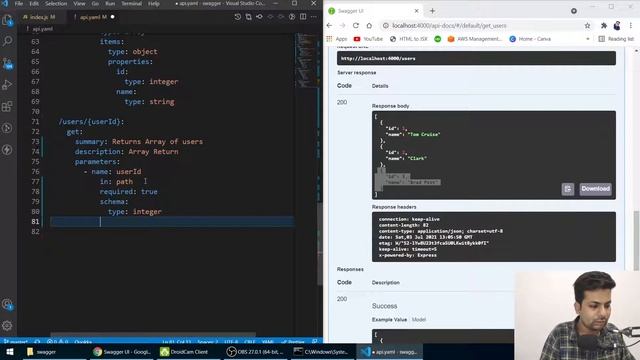Screen dimensions: 640x360
Task: Open the Windows Start menu
Action: pos(9,352)
